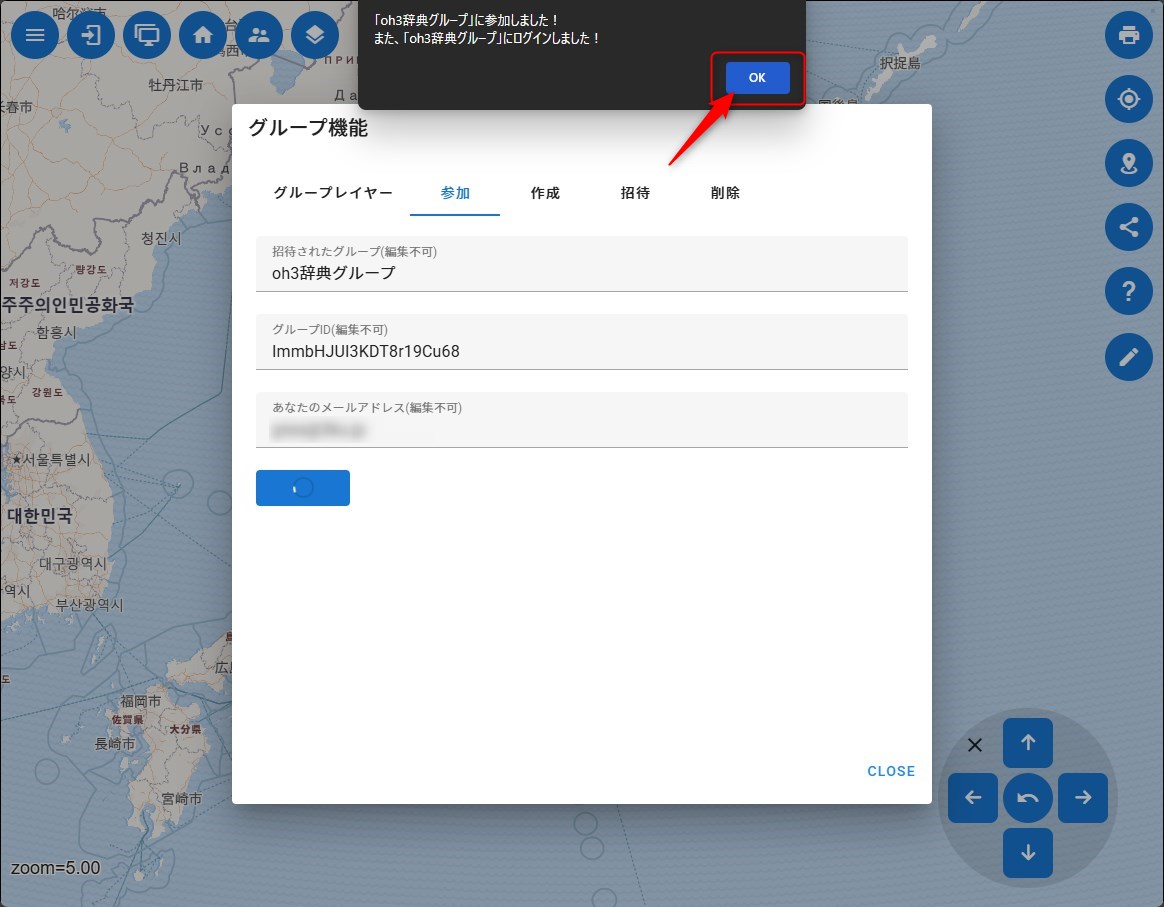Switch to the グループレイヤー tab
Viewport: 1164px width, 907px height.
click(333, 193)
